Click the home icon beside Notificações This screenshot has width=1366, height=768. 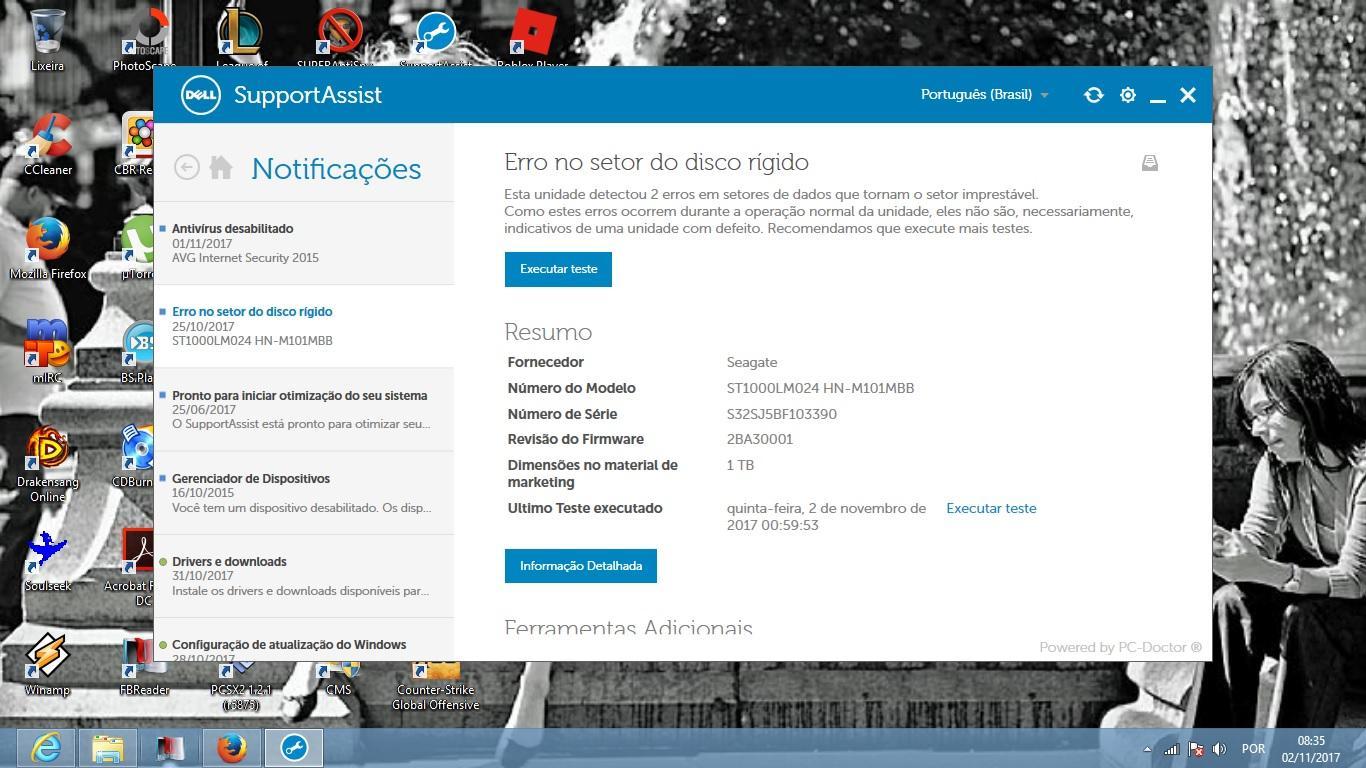click(221, 167)
